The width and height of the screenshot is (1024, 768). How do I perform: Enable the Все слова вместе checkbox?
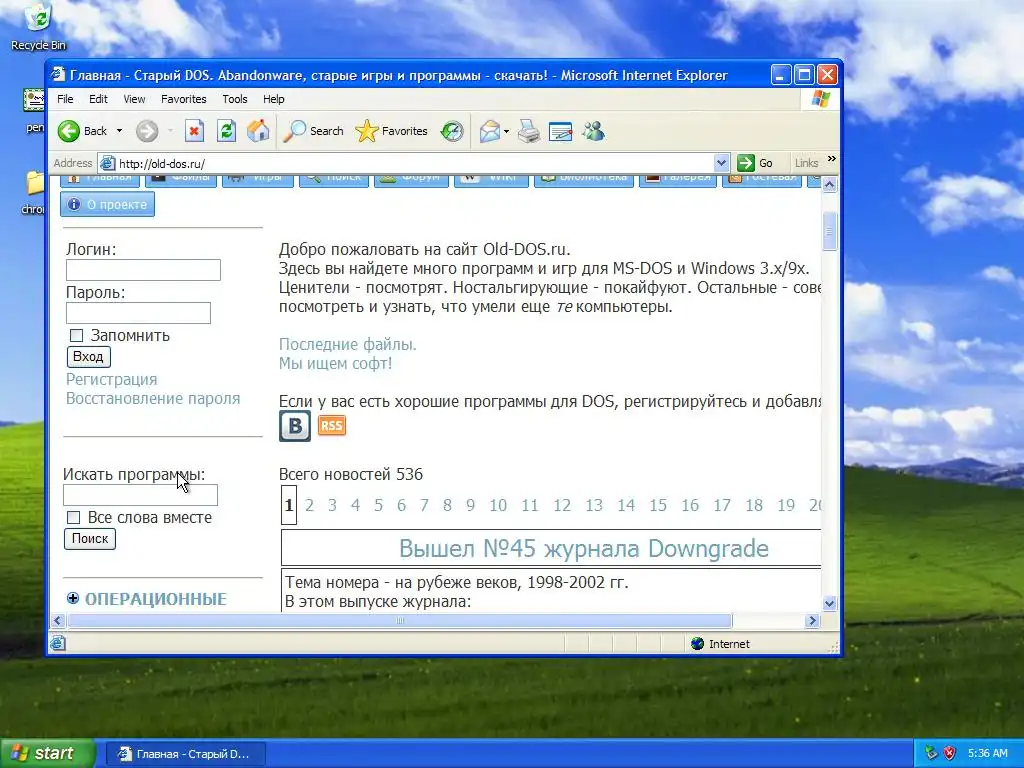tap(74, 518)
